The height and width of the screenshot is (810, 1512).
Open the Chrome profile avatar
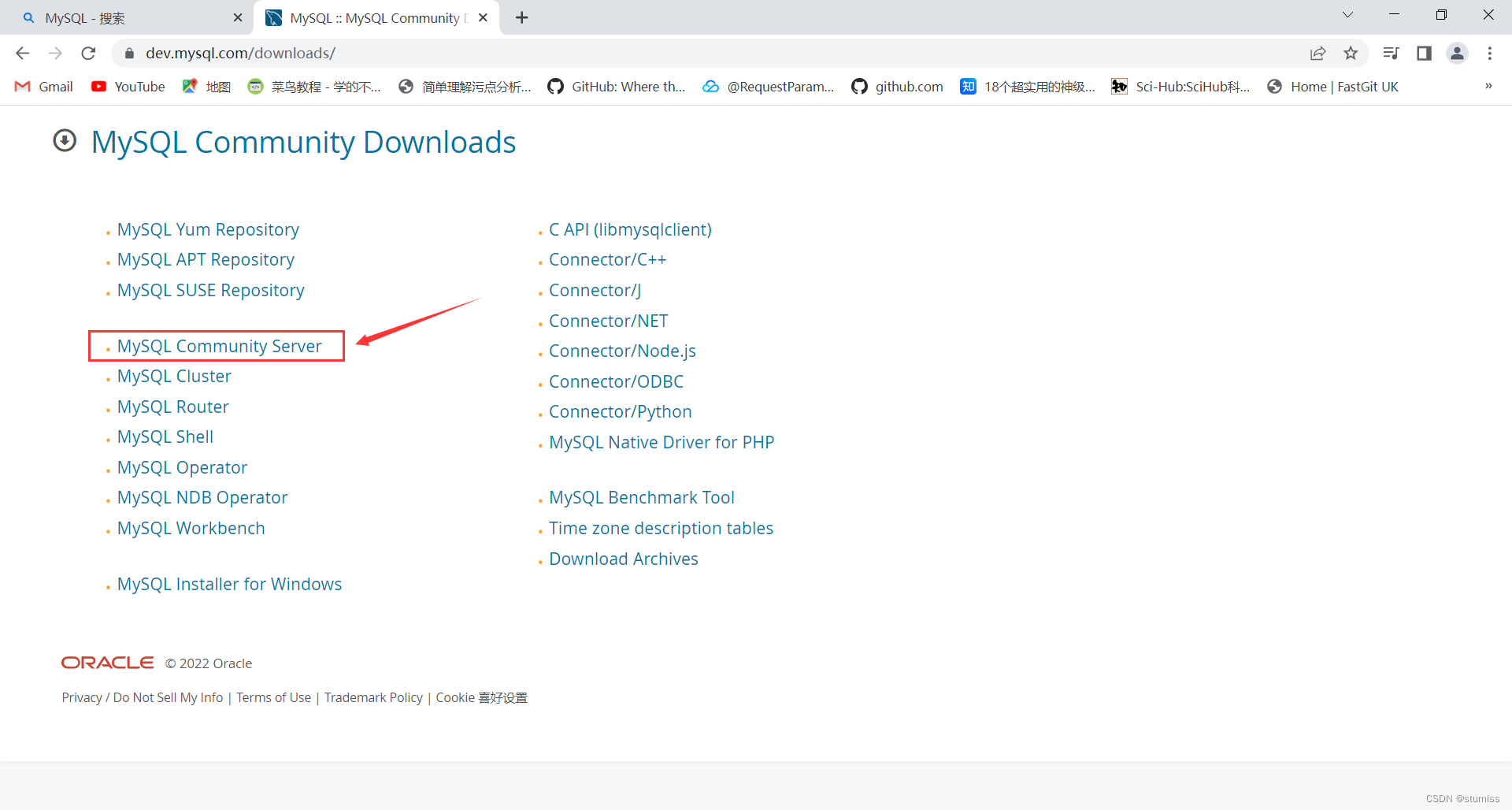click(1457, 53)
